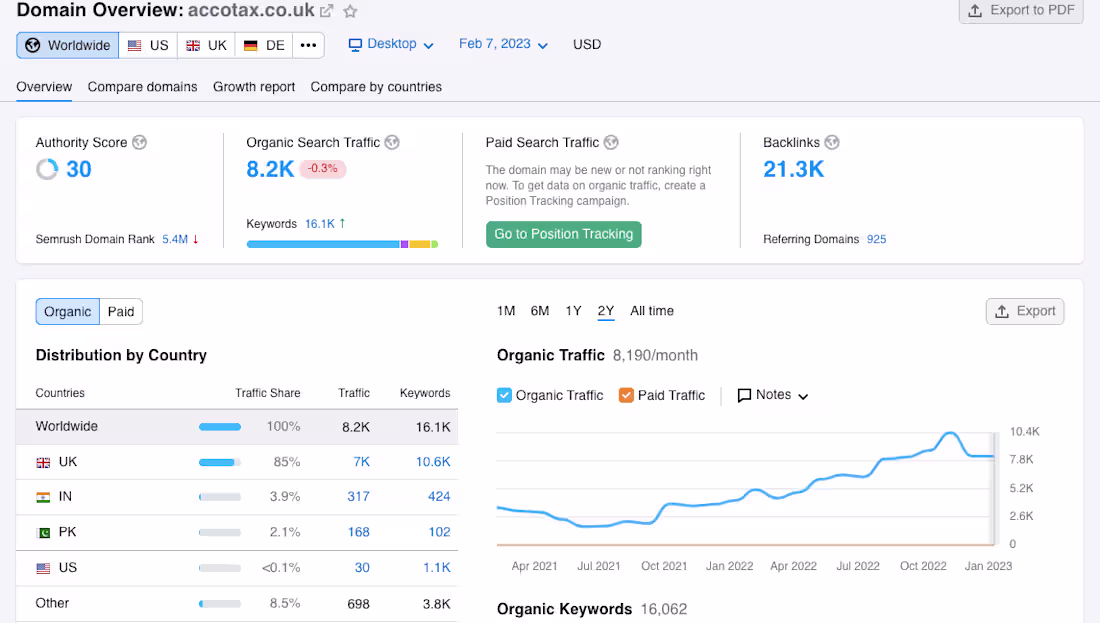Viewport: 1100px width, 623px height.
Task: Click the Backlinks info tooltip icon
Action: pos(831,142)
